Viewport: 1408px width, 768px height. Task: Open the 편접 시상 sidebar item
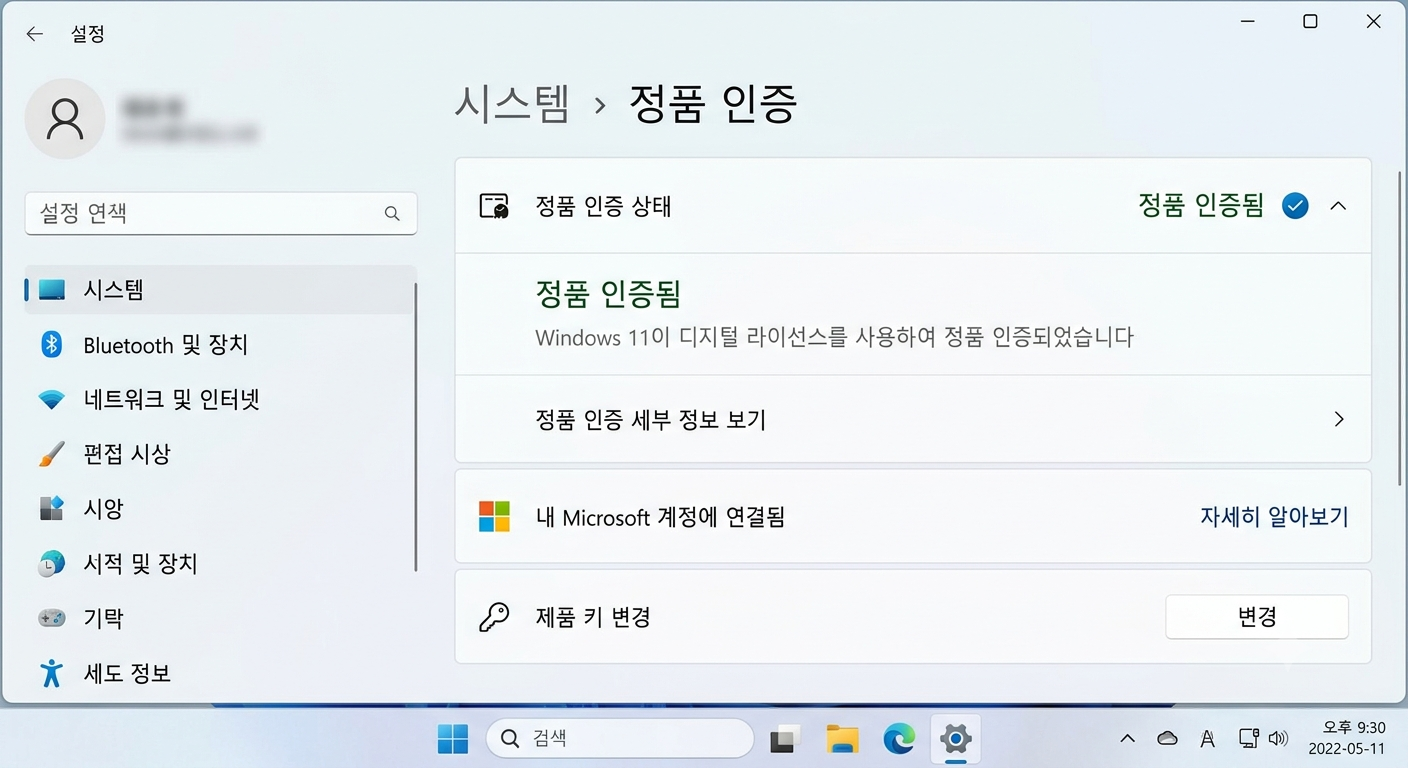[220, 454]
